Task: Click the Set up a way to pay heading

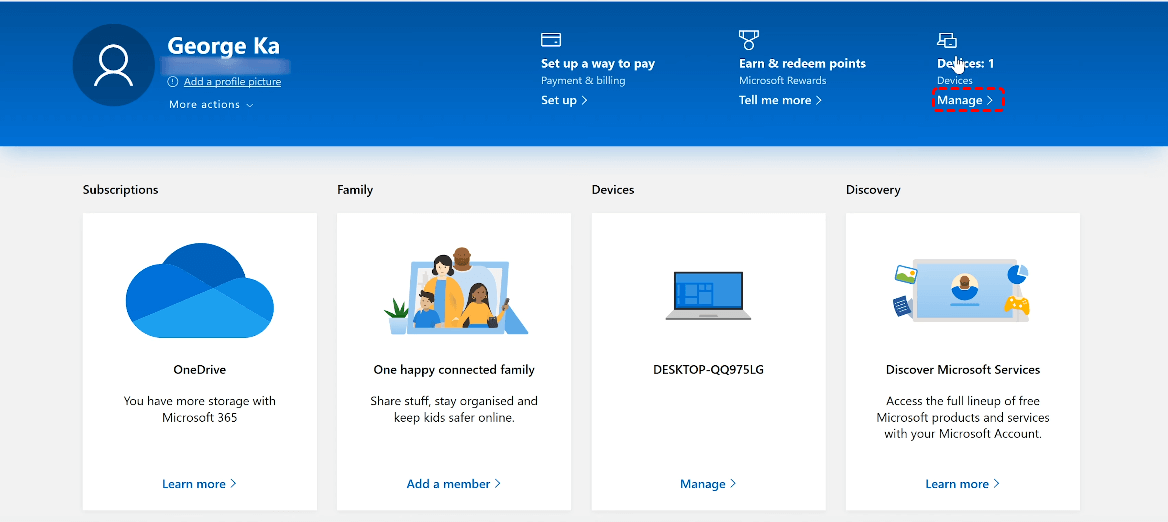Action: click(x=598, y=64)
